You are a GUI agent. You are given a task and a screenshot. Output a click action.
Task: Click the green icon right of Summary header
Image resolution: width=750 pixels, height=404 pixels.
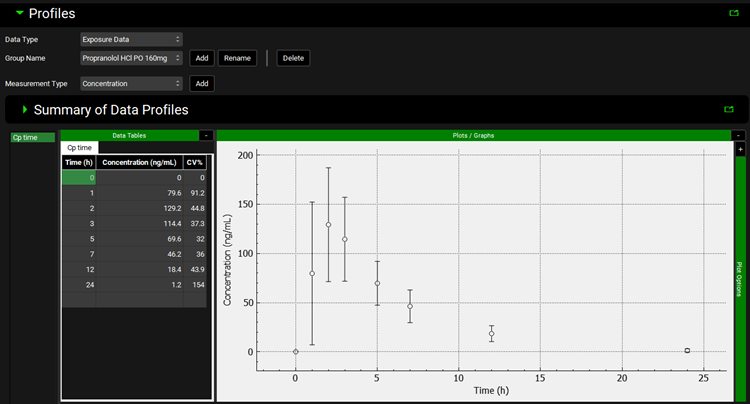pos(728,109)
